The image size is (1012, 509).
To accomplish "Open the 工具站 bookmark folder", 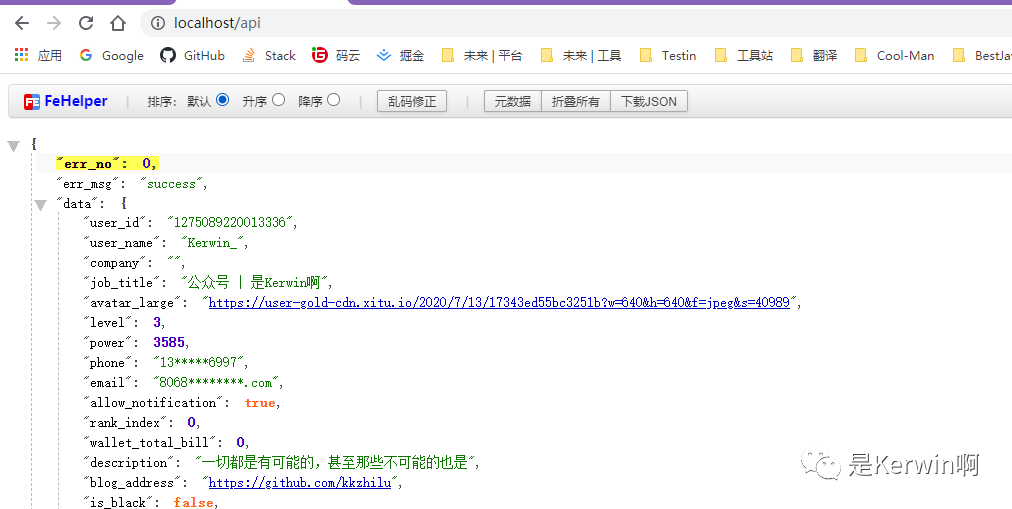I will (744, 55).
